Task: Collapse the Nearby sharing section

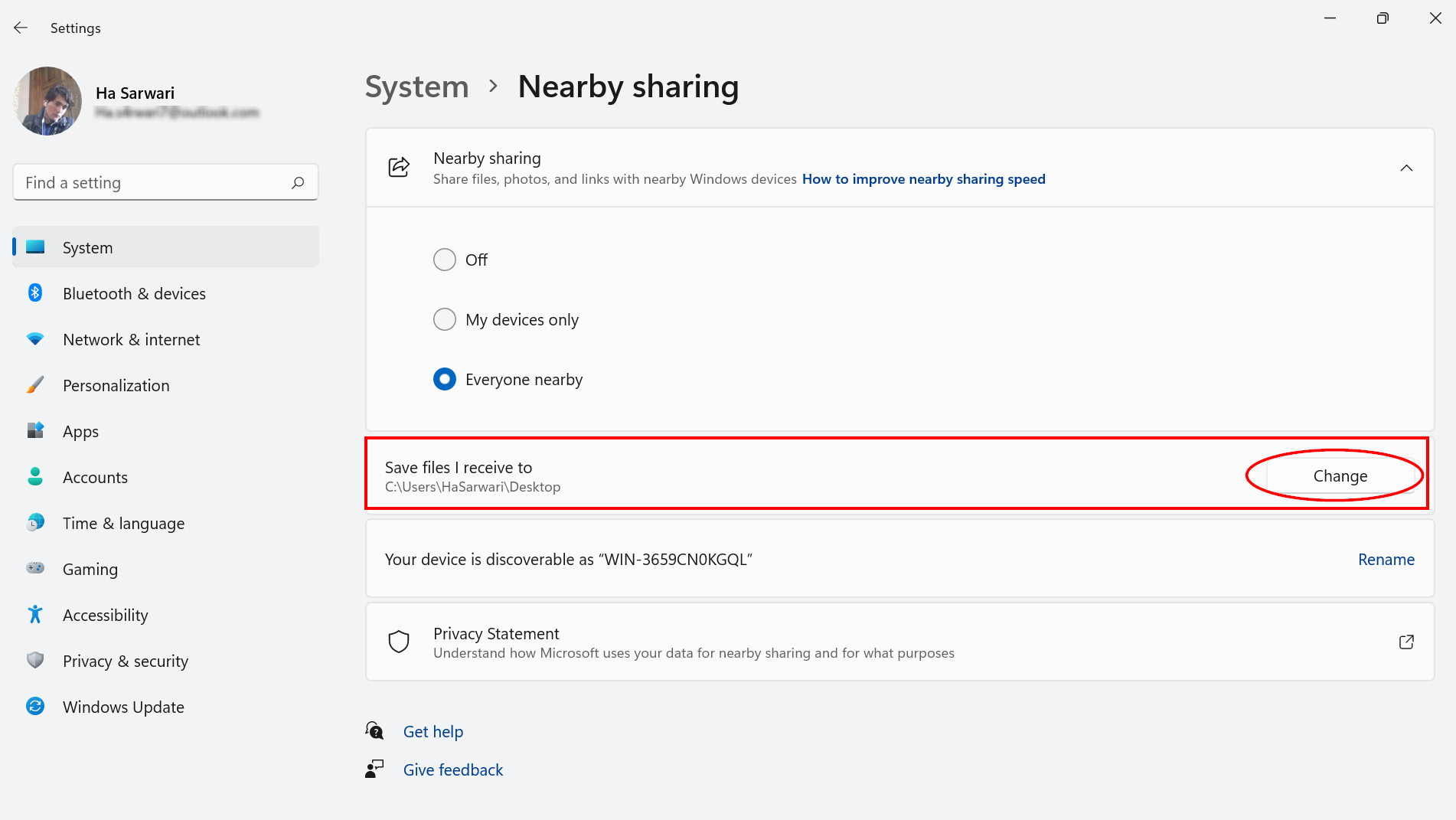Action: 1406,168
